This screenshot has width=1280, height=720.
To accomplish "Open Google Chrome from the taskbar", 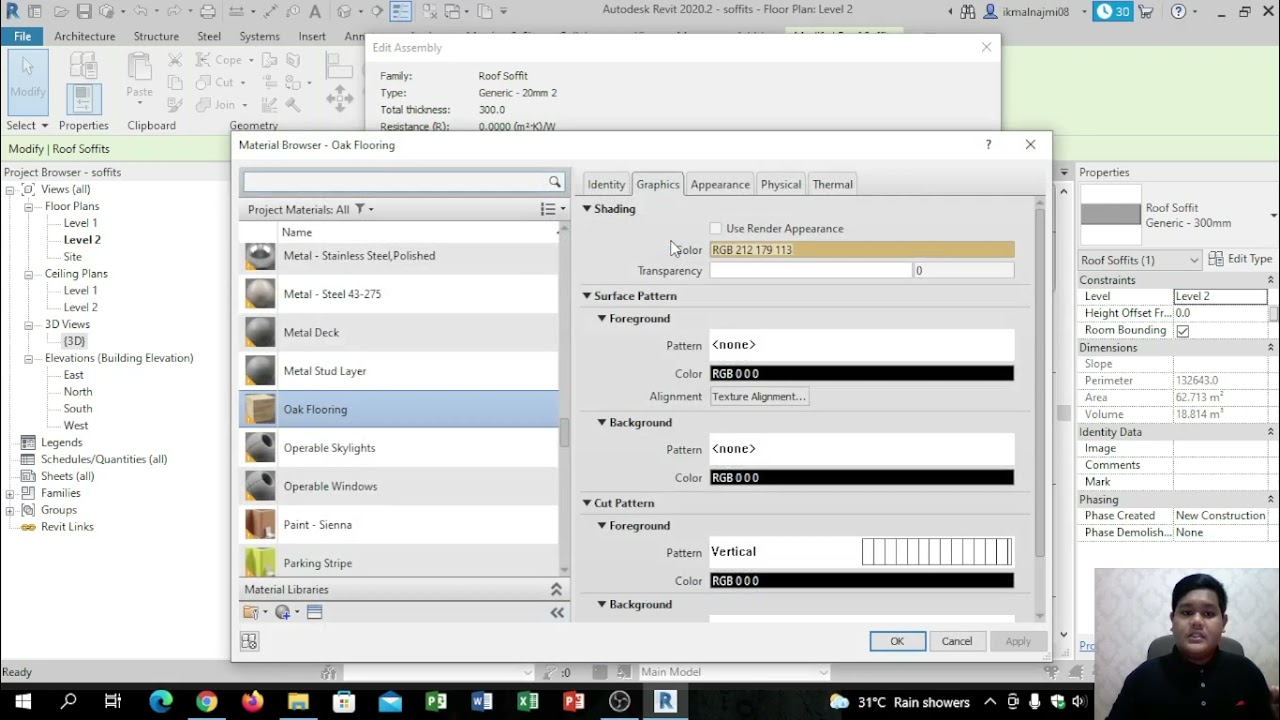I will [x=206, y=702].
